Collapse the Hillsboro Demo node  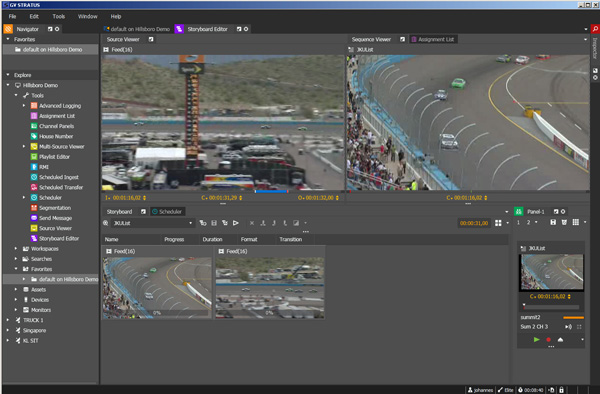[8, 85]
